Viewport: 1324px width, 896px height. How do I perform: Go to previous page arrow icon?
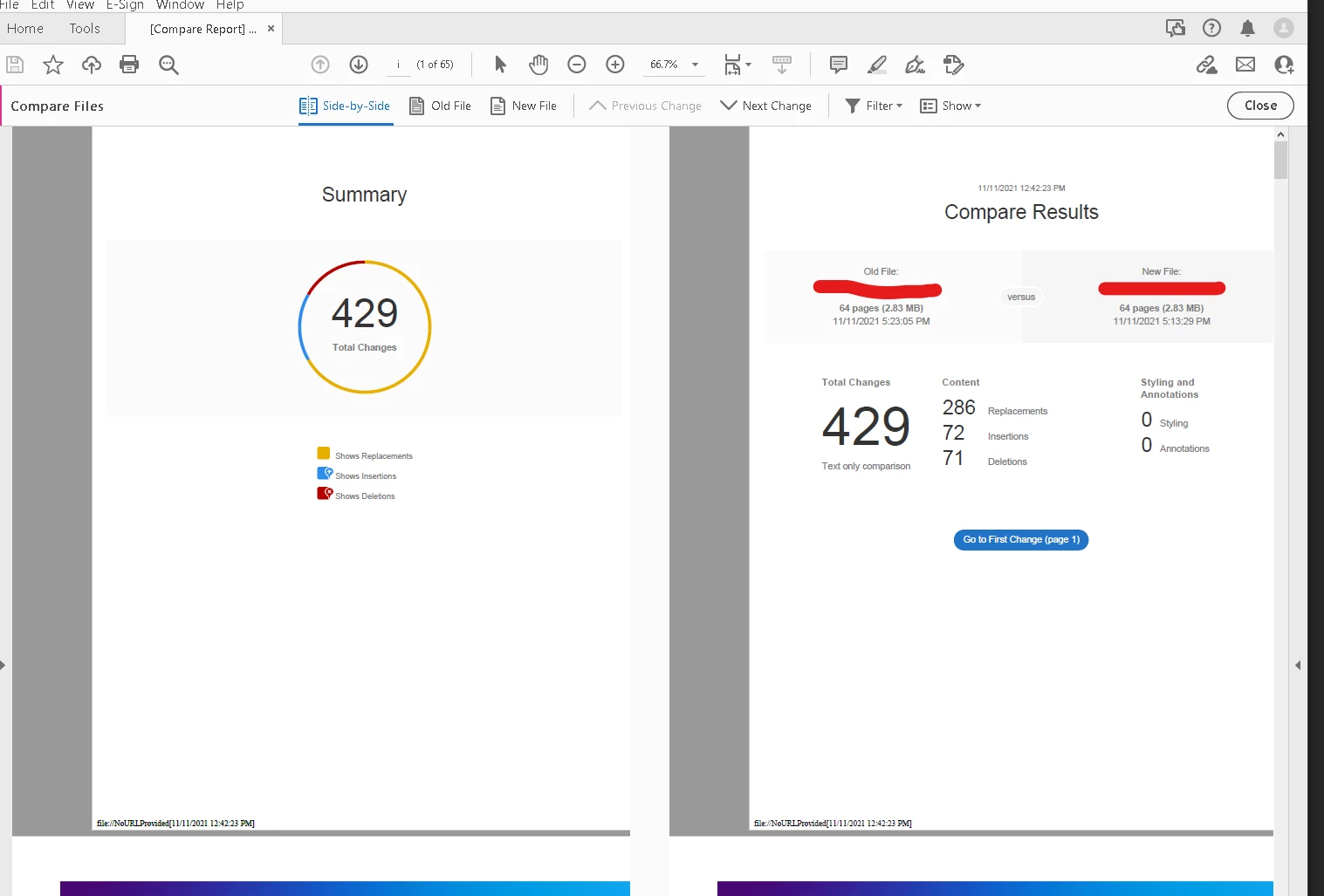tap(320, 65)
